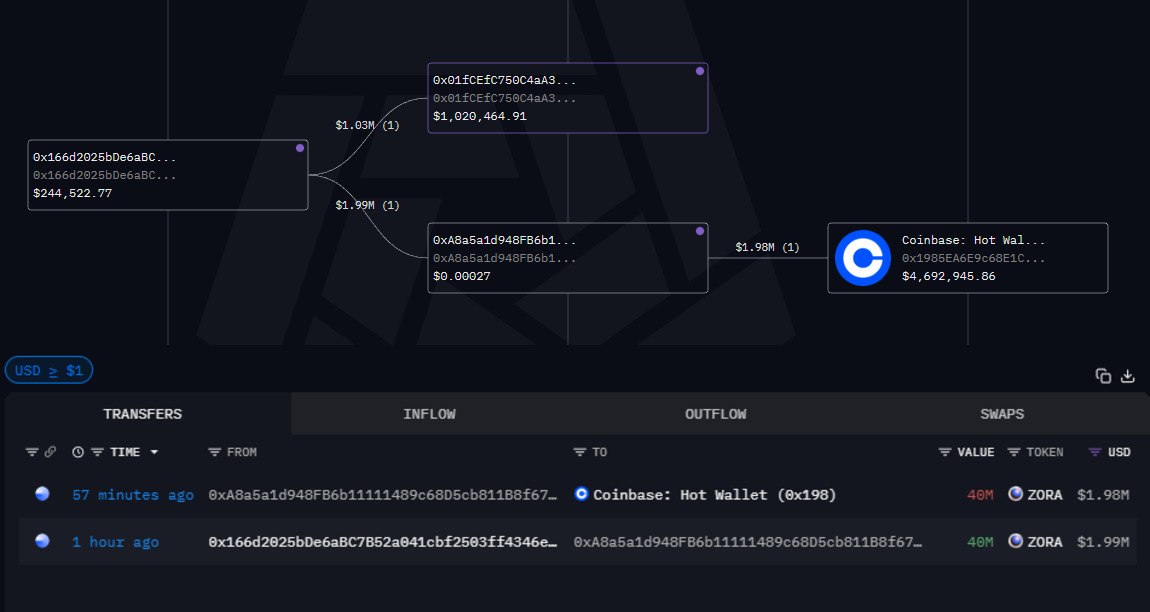
Task: Remove the USD ≥ $1 filter chip
Action: tap(49, 371)
